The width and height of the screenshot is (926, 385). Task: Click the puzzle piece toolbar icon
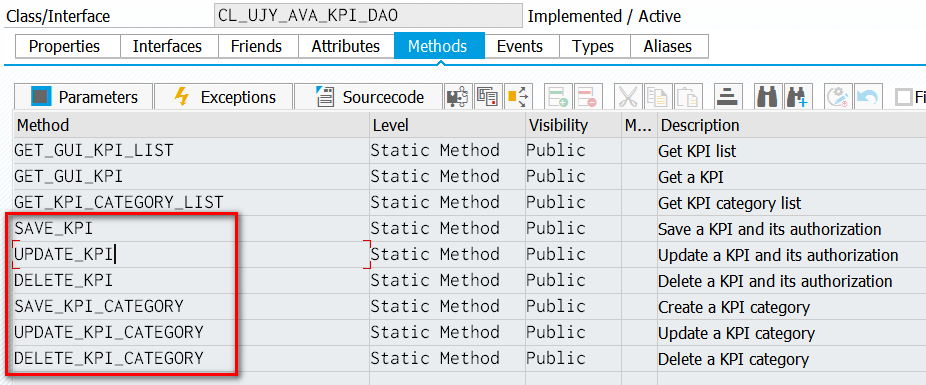[458, 97]
